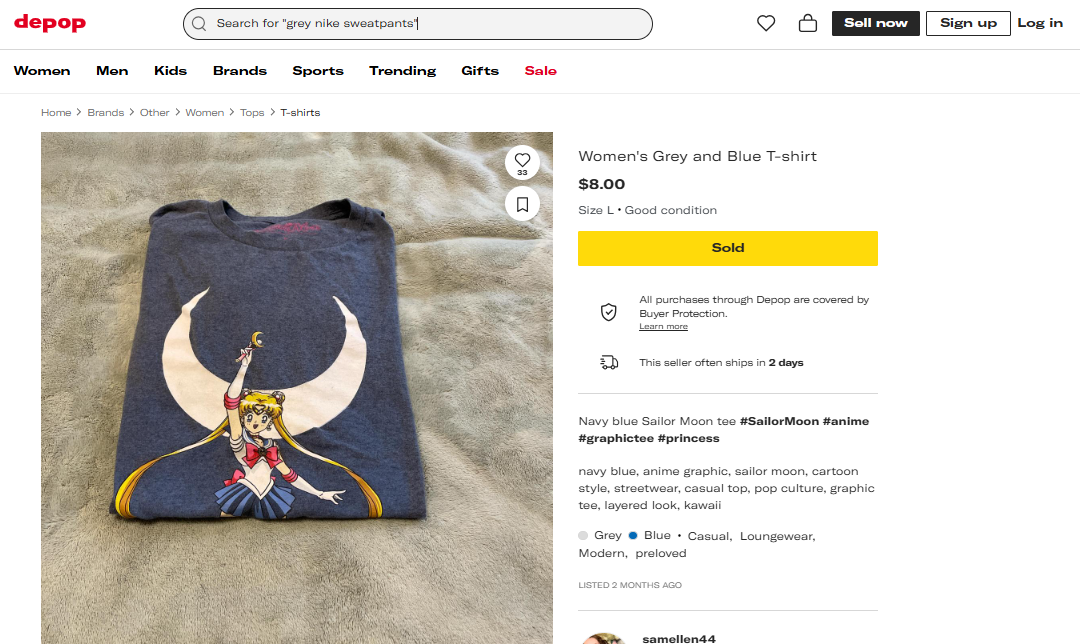Open the Learn more link
The image size is (1080, 644).
(664, 327)
